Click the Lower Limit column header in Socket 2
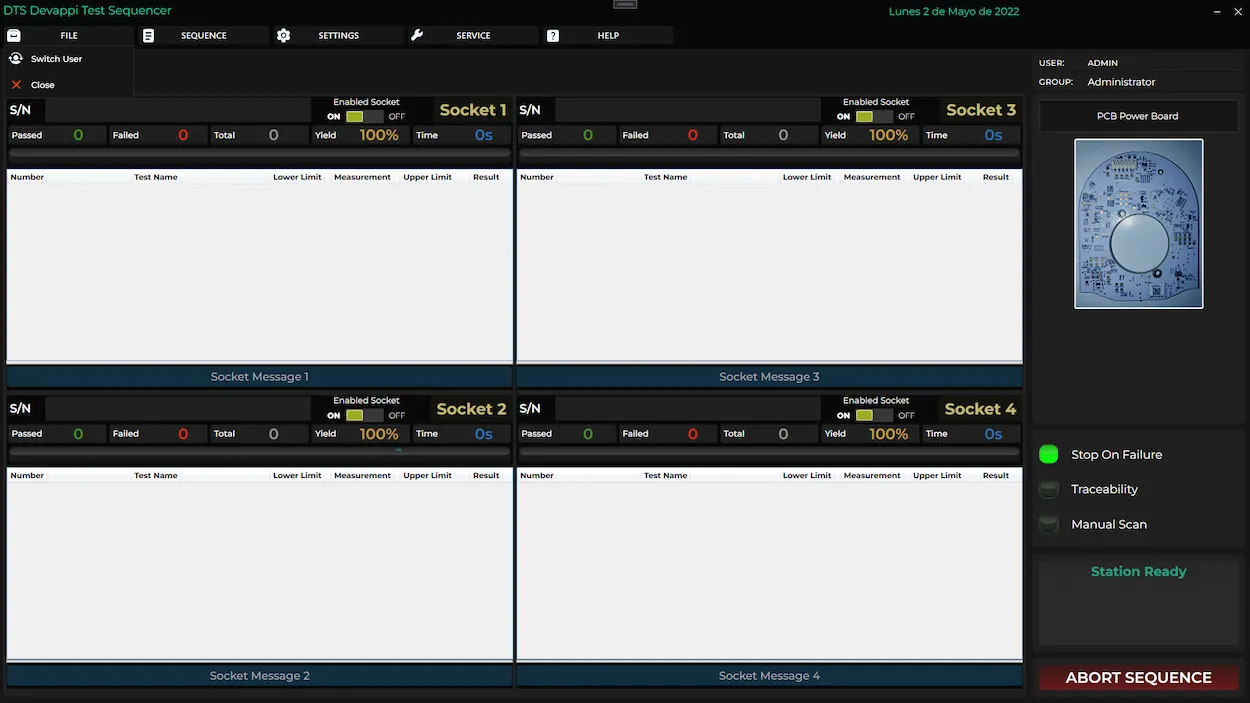 click(297, 476)
